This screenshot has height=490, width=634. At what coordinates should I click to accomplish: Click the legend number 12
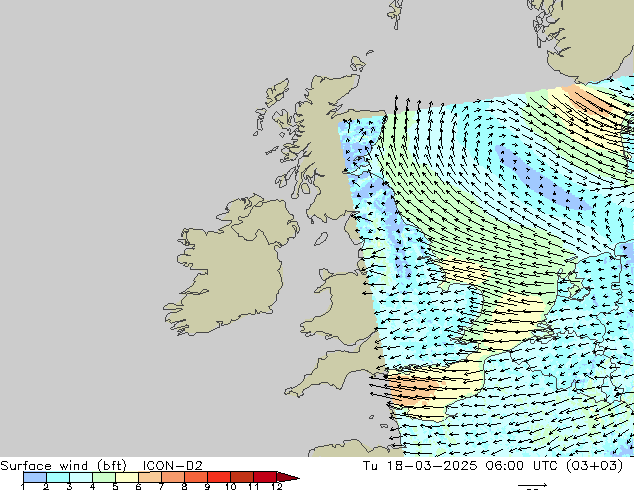pyautogui.click(x=277, y=486)
